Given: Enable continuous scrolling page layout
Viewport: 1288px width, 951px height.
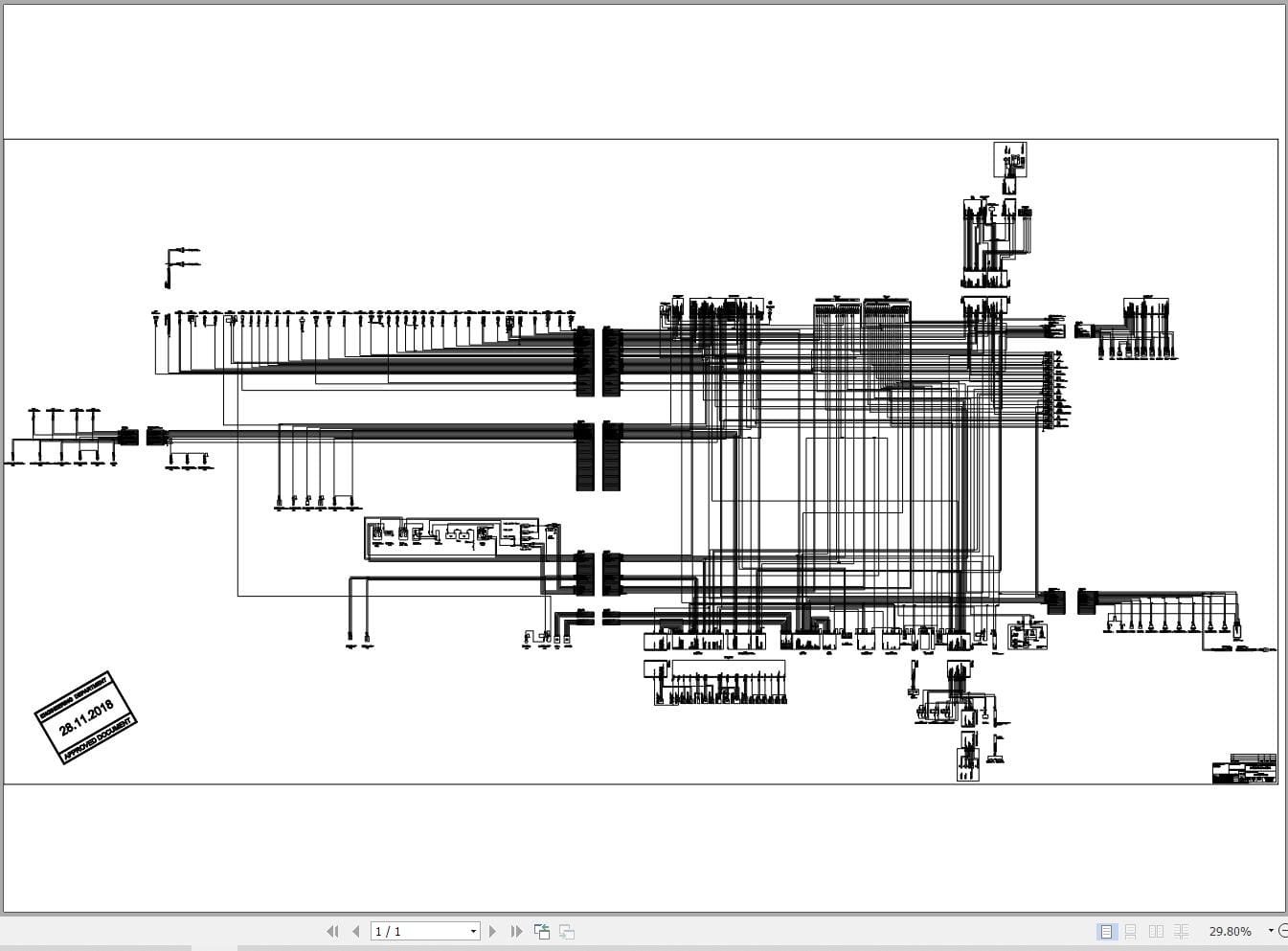Looking at the screenshot, I should point(1131,931).
